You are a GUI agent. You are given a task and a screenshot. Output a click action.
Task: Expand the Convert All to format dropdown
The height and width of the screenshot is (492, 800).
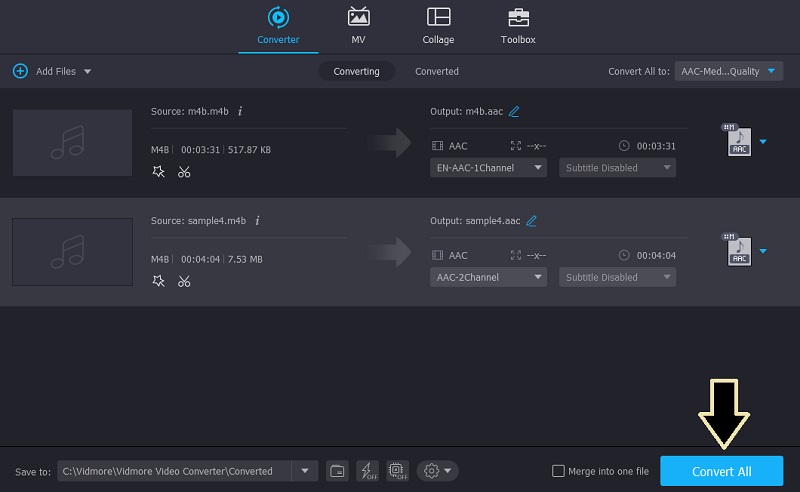(730, 71)
